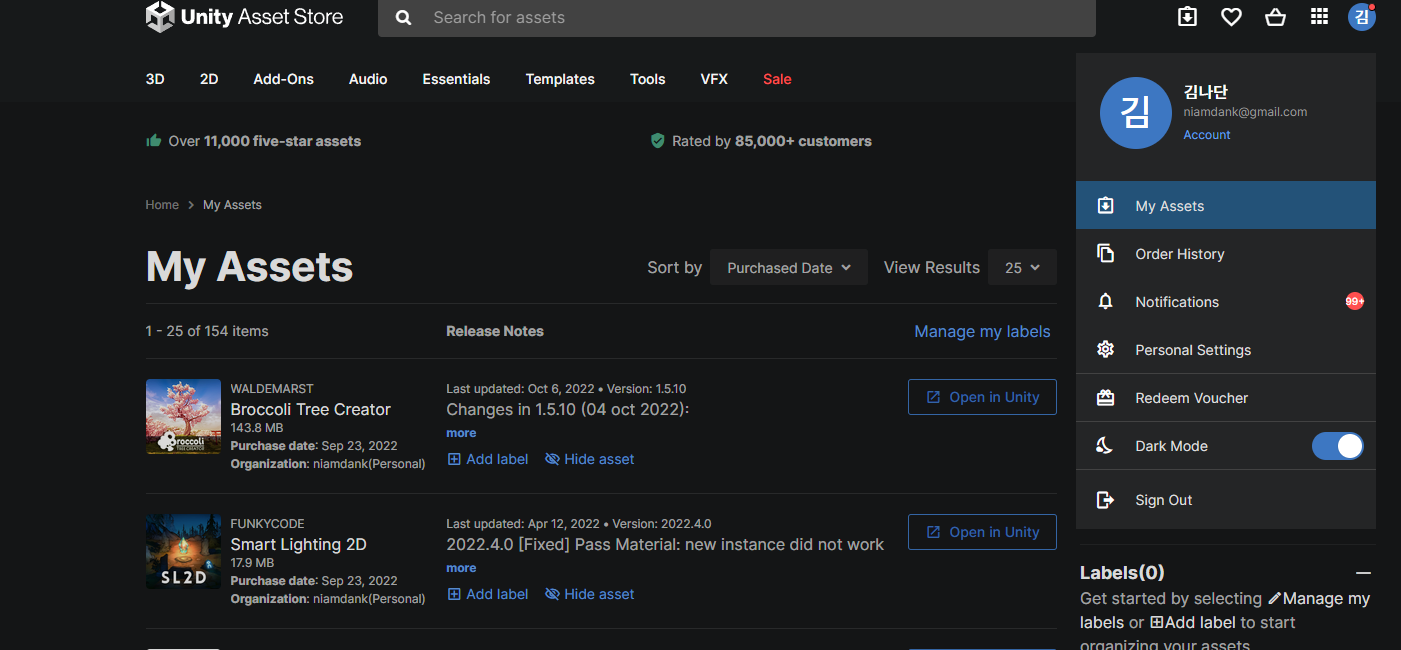The width and height of the screenshot is (1401, 650).
Task: Select Order History in account menu
Action: [1226, 253]
